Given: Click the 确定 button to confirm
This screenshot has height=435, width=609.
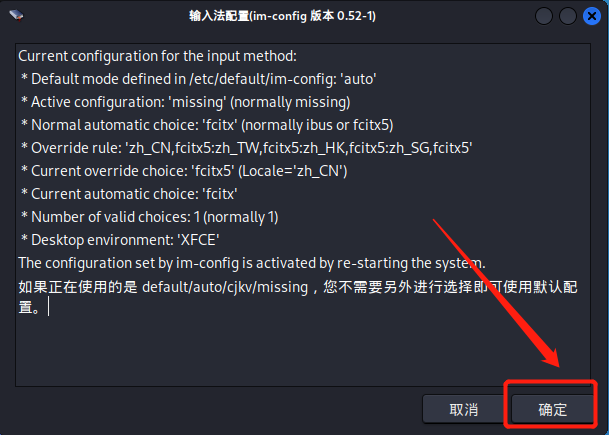Looking at the screenshot, I should 552,409.
